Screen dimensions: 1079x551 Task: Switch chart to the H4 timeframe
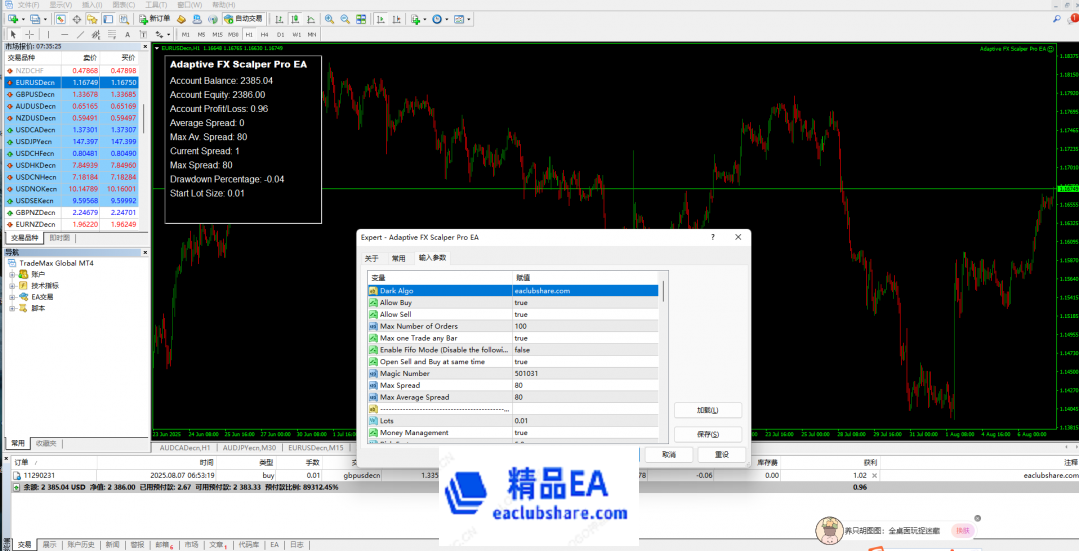(x=265, y=34)
